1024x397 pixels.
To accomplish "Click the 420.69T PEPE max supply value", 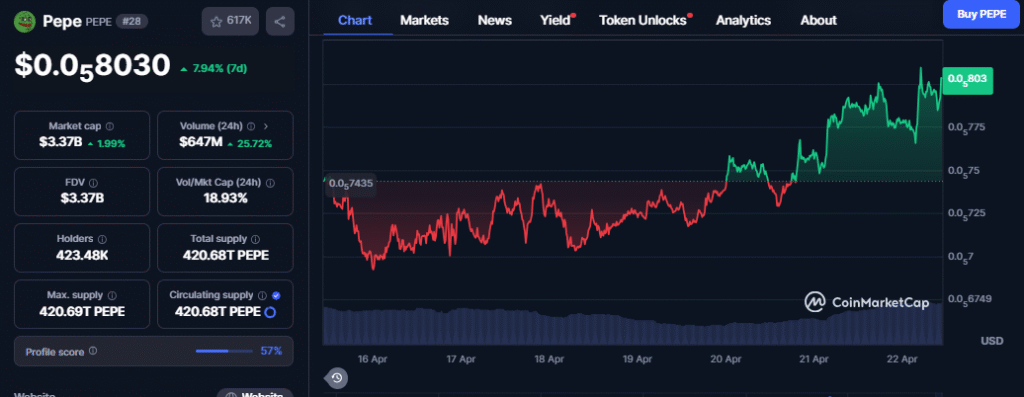I will tap(82, 311).
